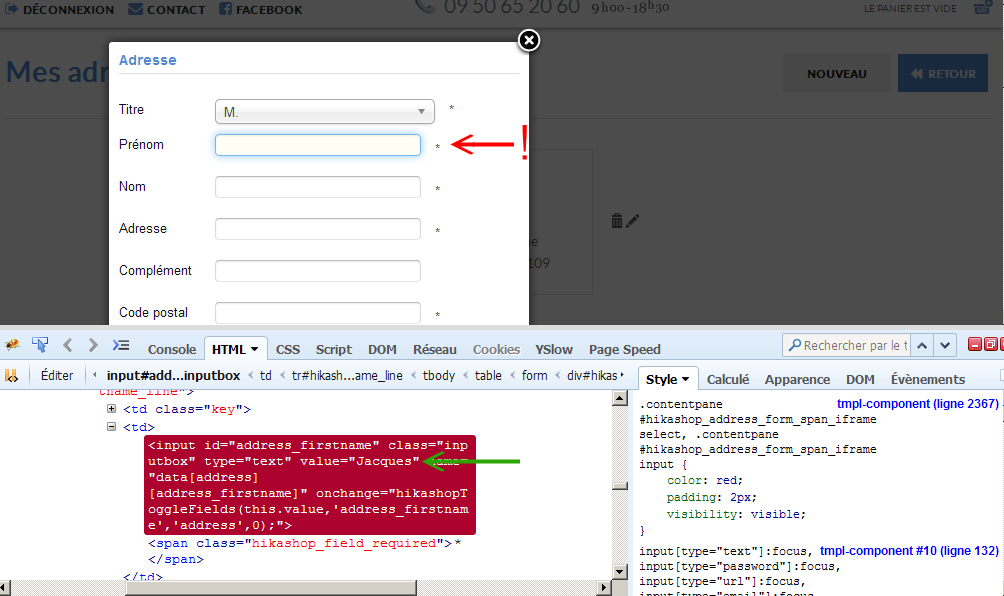Screen dimensions: 1004x596
Task: Focus the Prénom input field
Action: pyautogui.click(x=318, y=145)
